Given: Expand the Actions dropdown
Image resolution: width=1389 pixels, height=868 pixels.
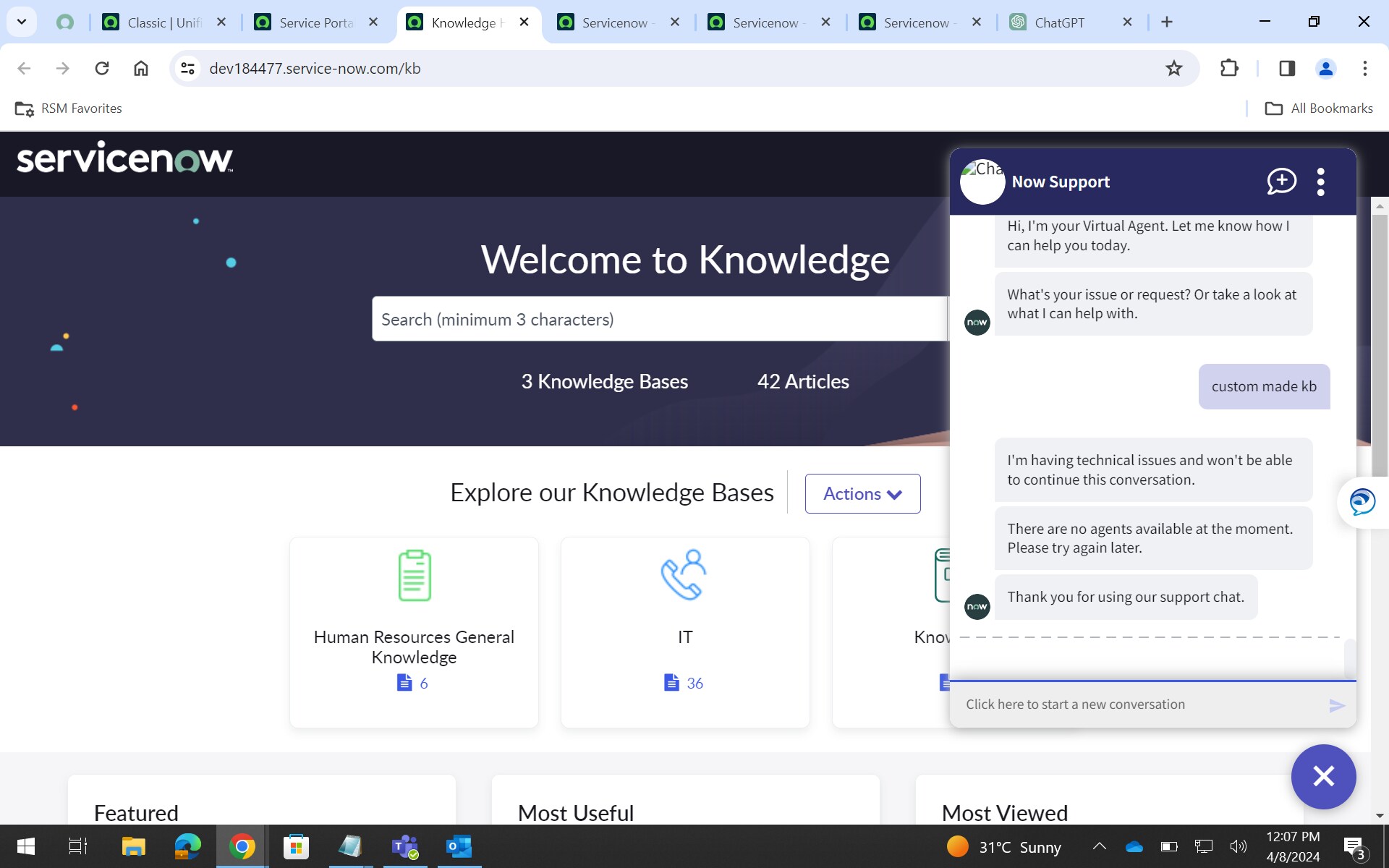Looking at the screenshot, I should 862,494.
